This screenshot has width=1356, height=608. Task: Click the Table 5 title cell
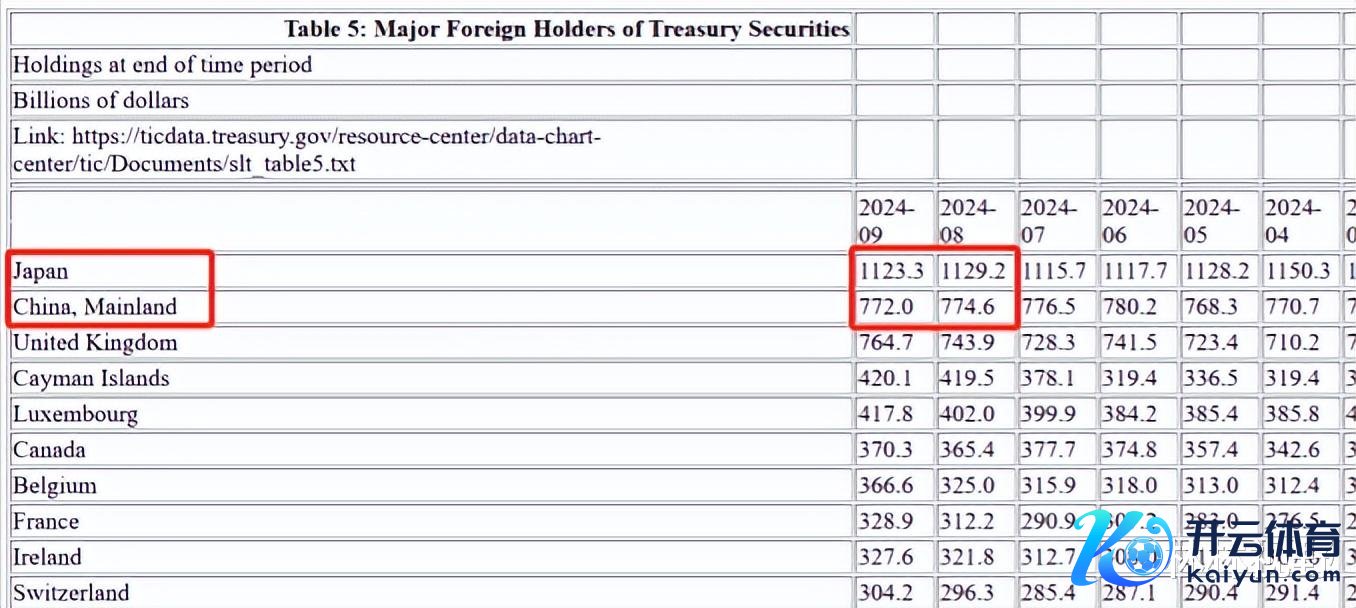566,29
